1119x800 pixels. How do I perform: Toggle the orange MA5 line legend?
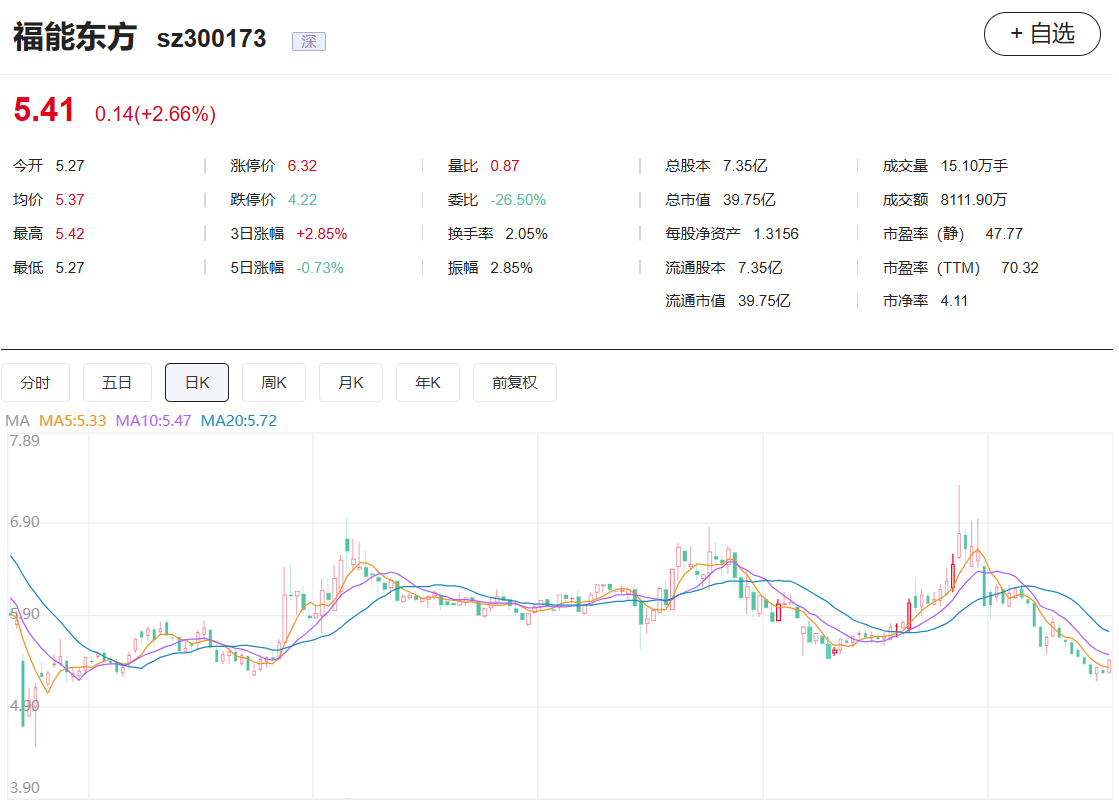coord(72,421)
